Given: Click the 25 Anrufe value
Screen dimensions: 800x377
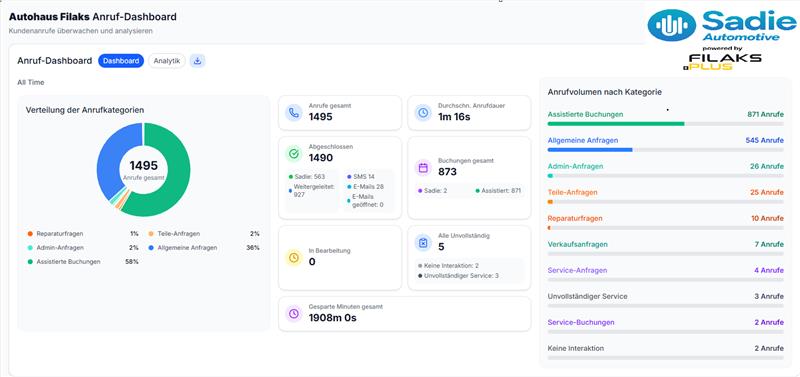Looking at the screenshot, I should coord(767,192).
